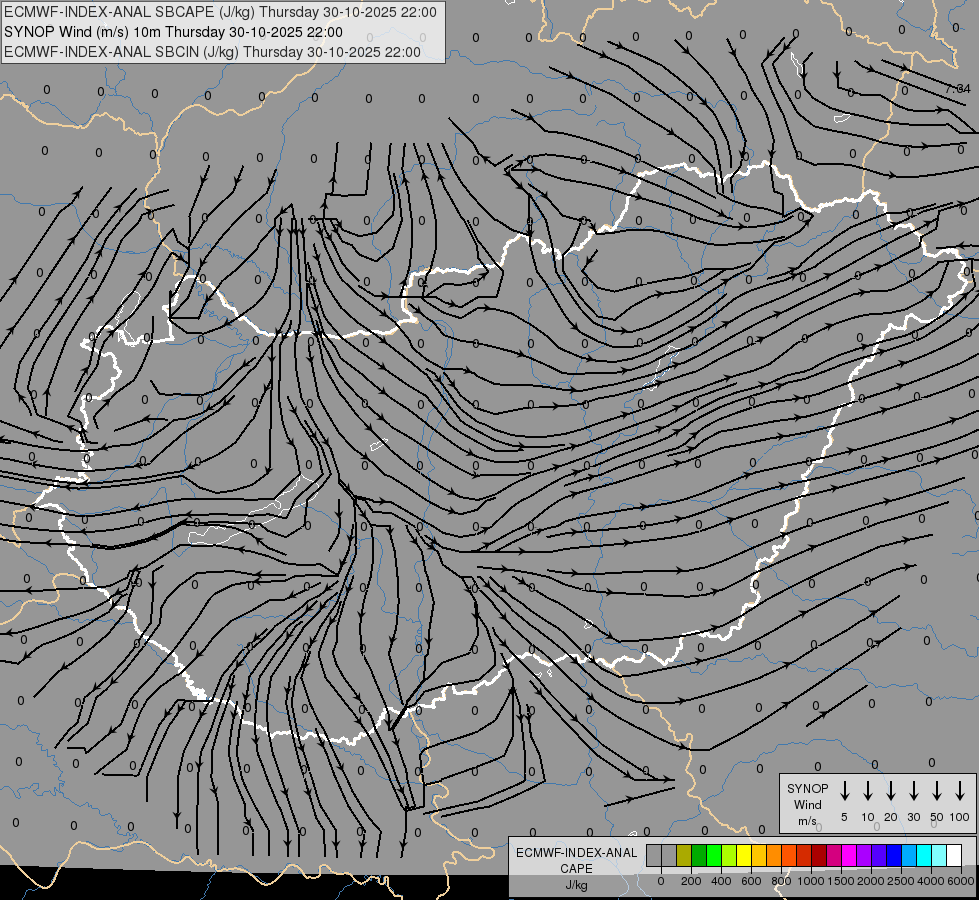
Task: Pick the bright green CAPE legend swatch
Action: [x=714, y=855]
